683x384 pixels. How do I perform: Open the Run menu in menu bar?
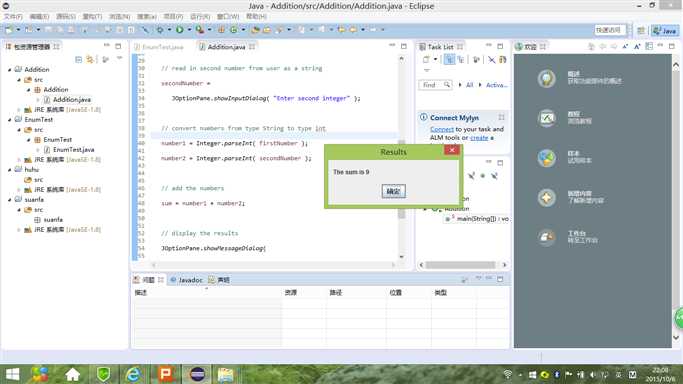[x=200, y=17]
